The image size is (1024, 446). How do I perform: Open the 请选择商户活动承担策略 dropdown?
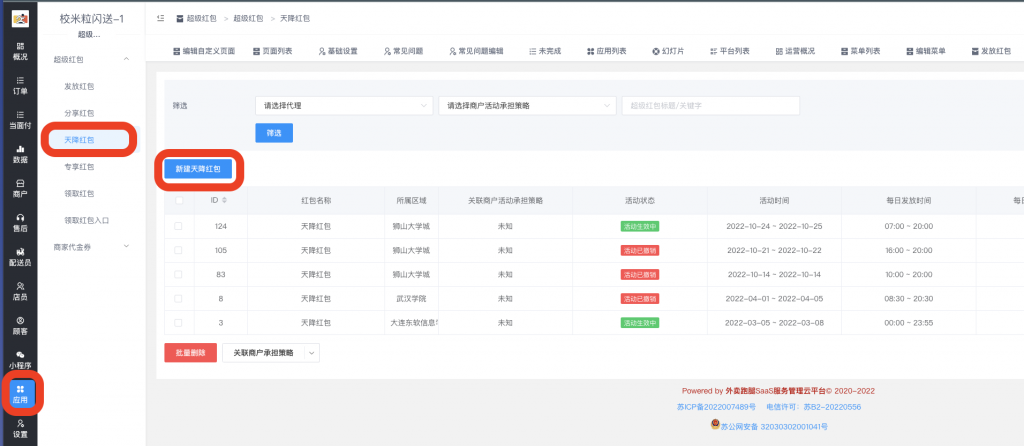point(528,106)
